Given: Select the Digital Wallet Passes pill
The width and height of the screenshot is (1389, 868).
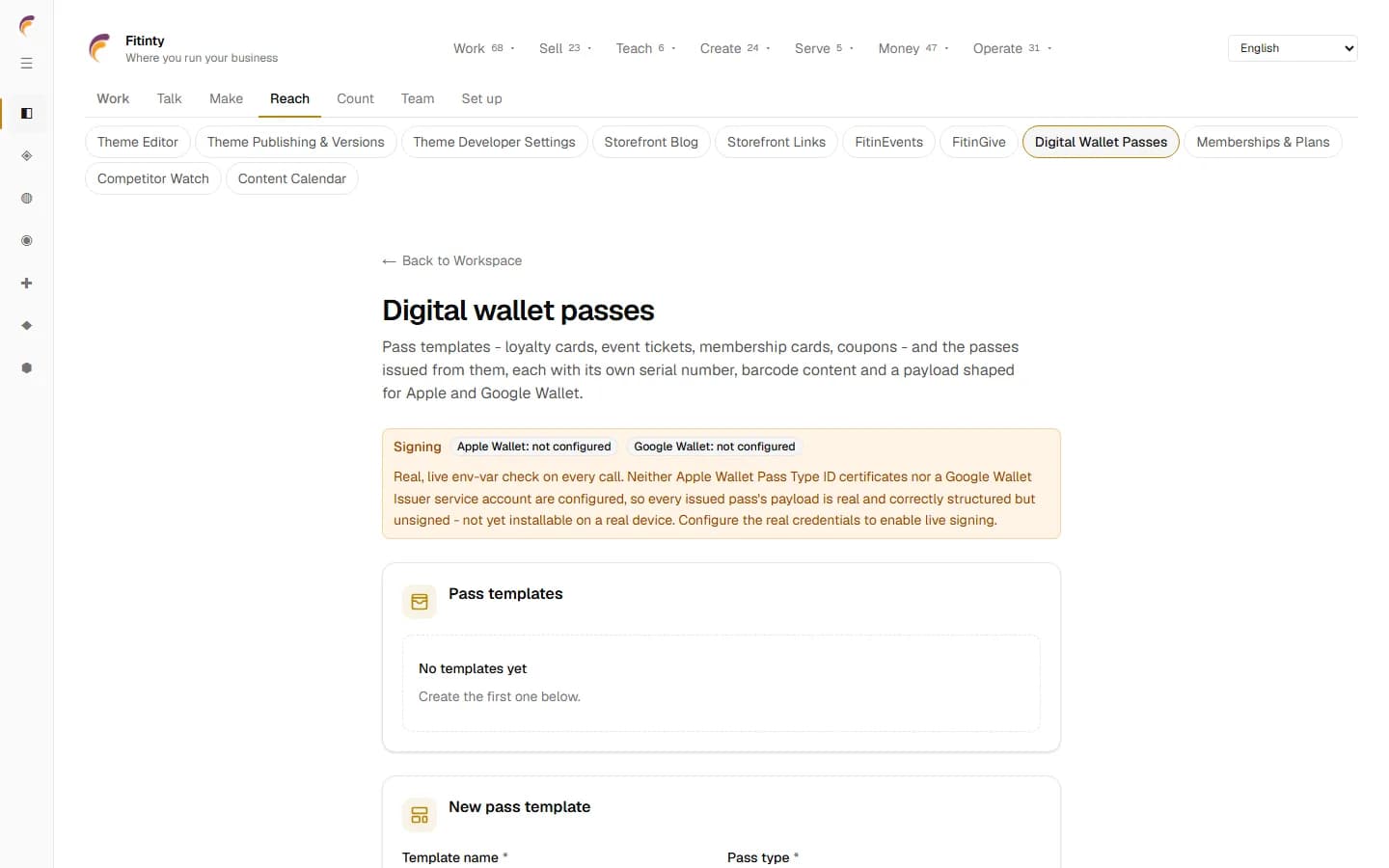Looking at the screenshot, I should pos(1101,142).
